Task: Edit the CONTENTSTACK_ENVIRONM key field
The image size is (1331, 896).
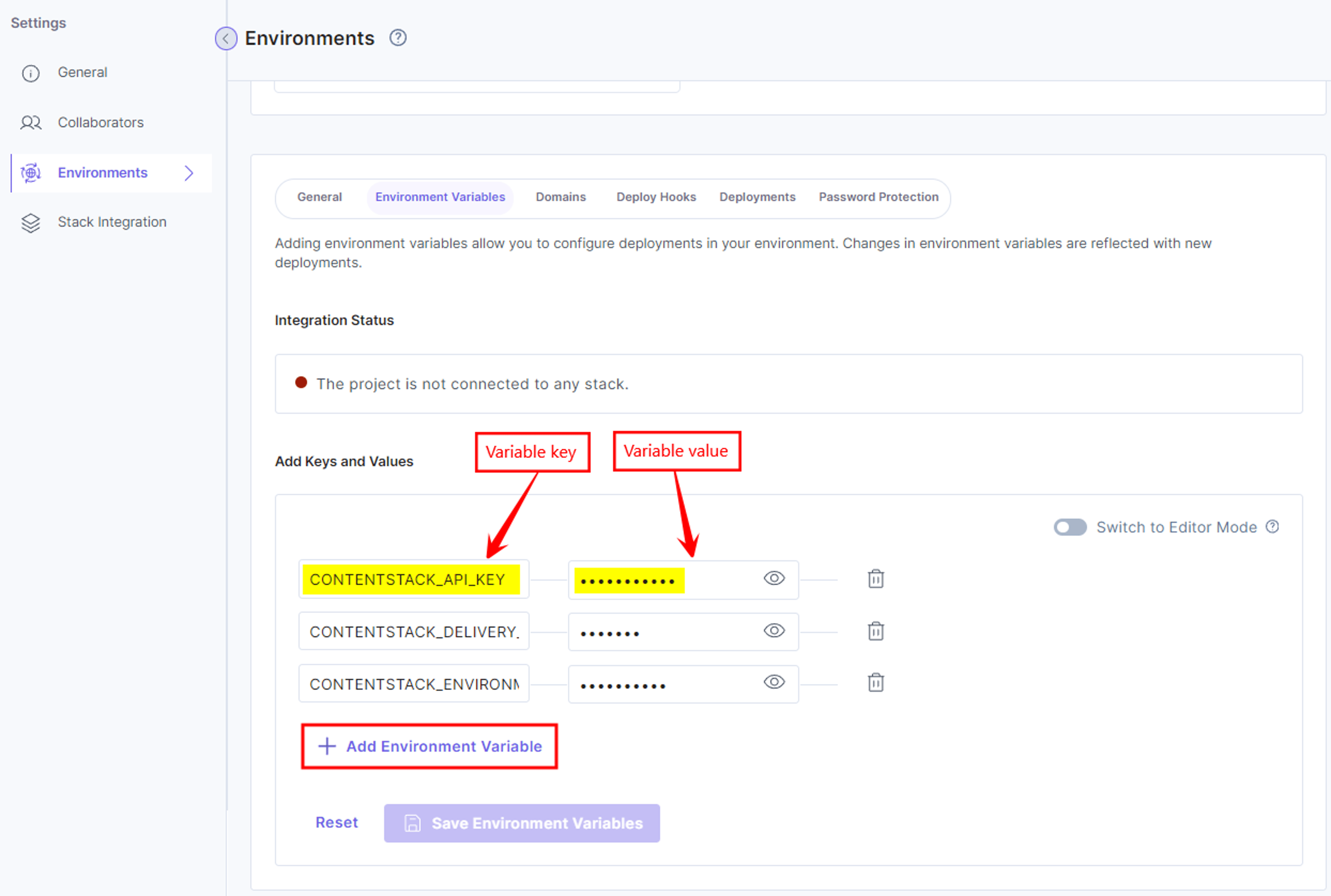Action: [414, 683]
